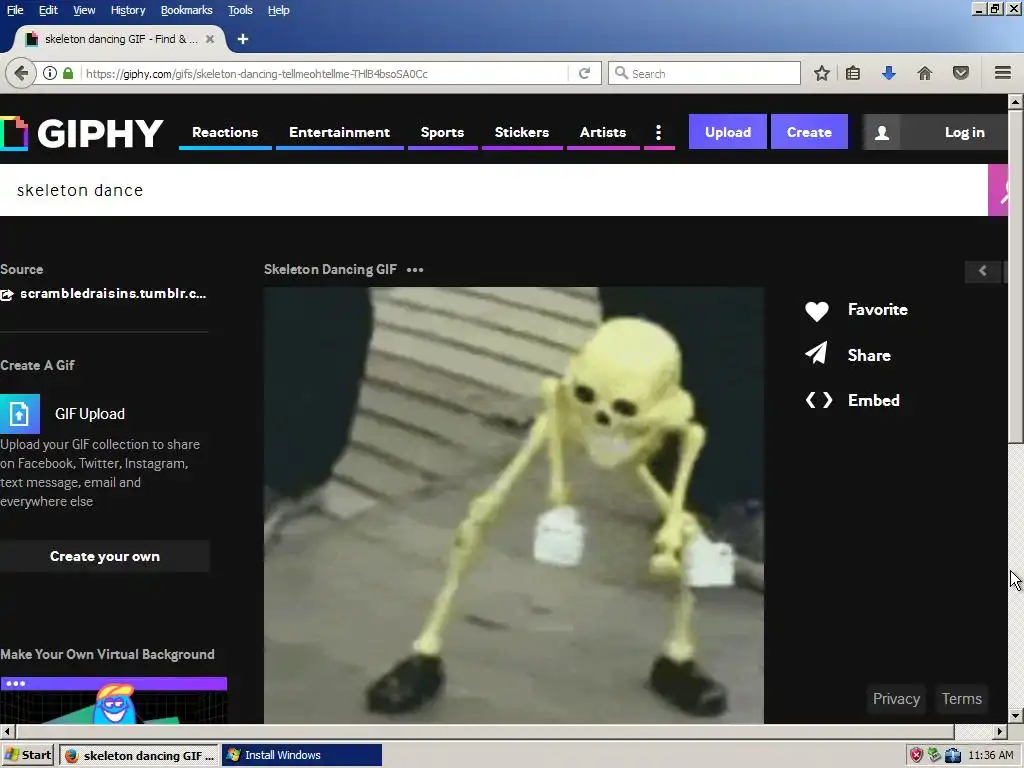Save to Pocket icon in toolbar
The image size is (1024, 768).
(961, 73)
